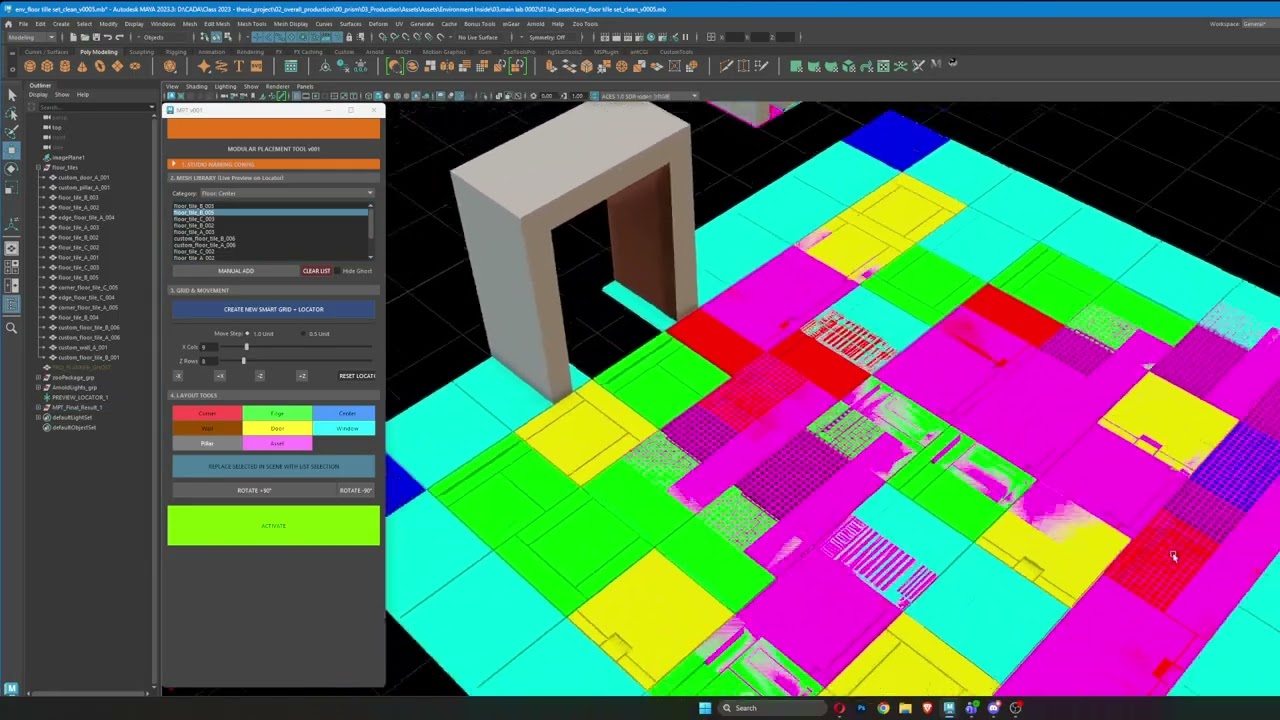Expand the ArnoldLights_grp node in Outliner
The width and height of the screenshot is (1280, 720).
click(38, 387)
